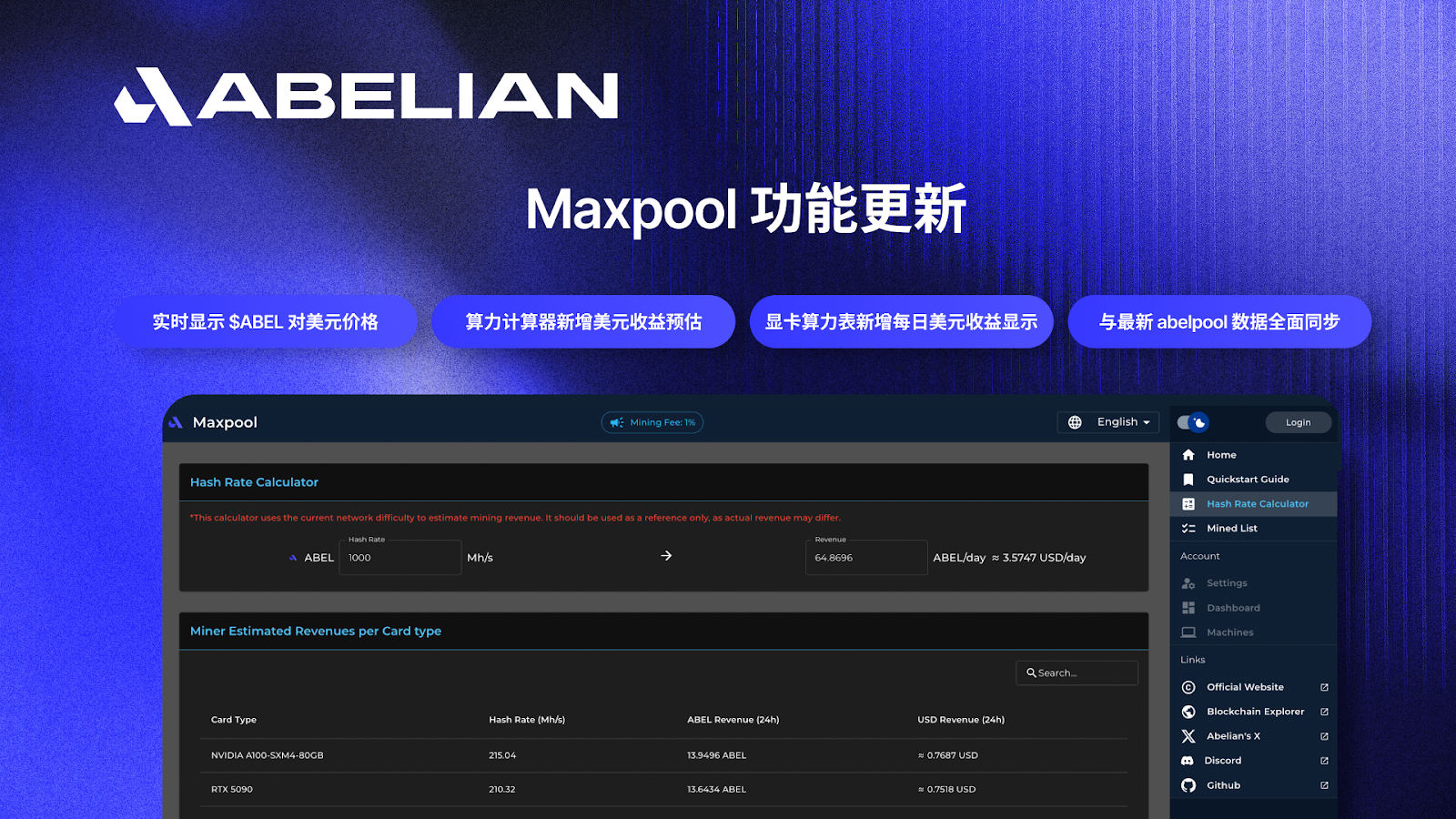The image size is (1456, 819).
Task: Click the Discord logo icon
Action: point(1188,761)
